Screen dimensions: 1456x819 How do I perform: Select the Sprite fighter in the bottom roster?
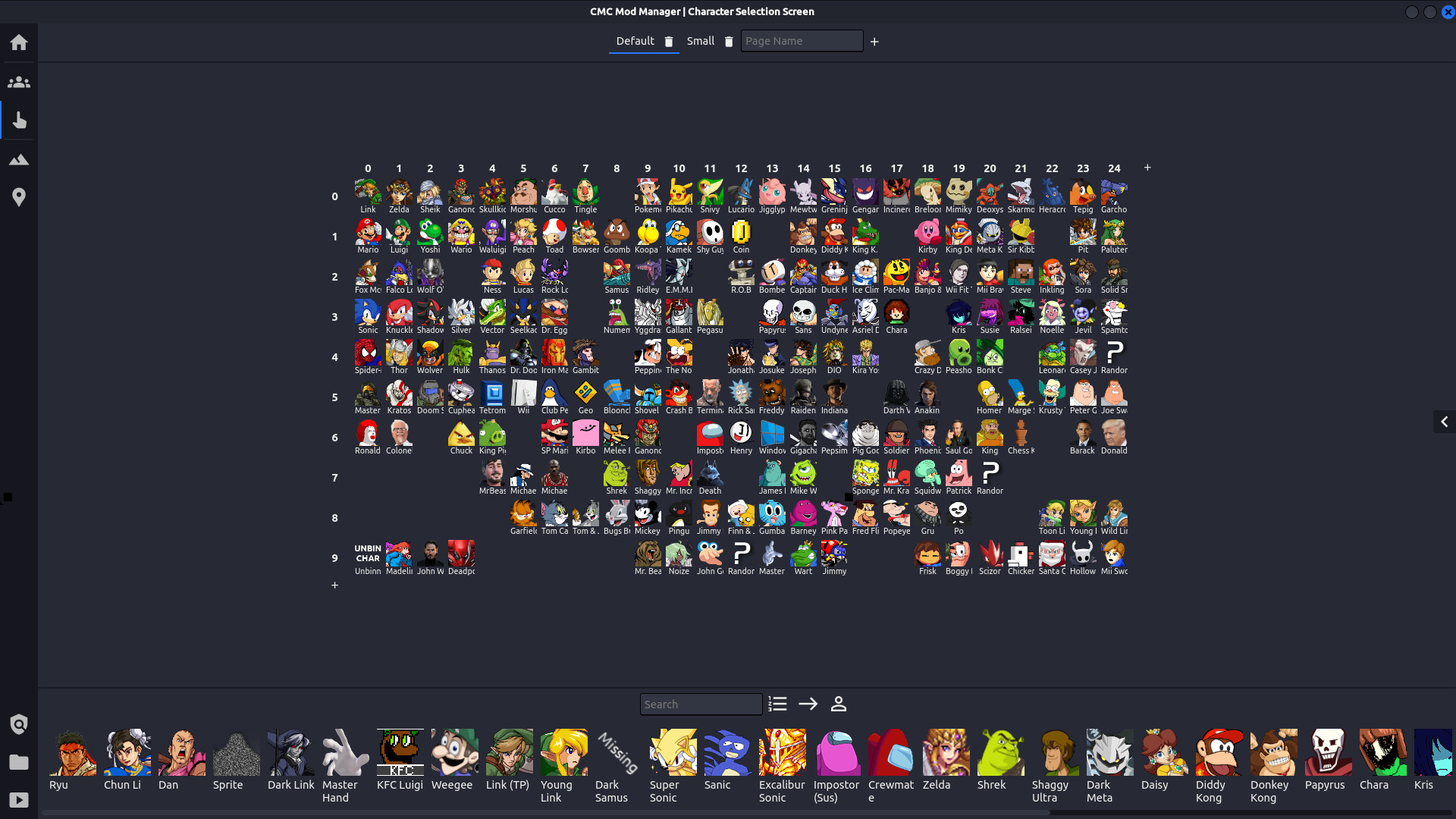(235, 755)
